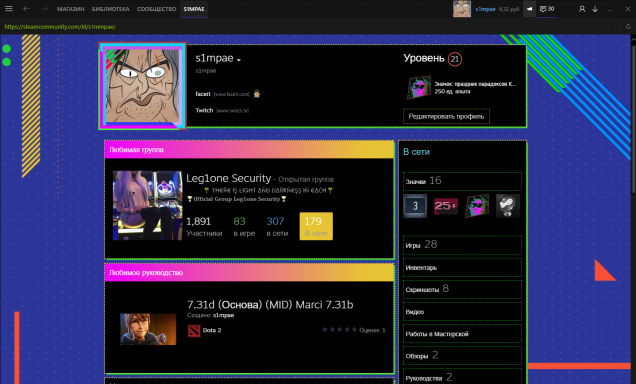Open Leg1one Security group link
The image size is (636, 384).
(228, 178)
